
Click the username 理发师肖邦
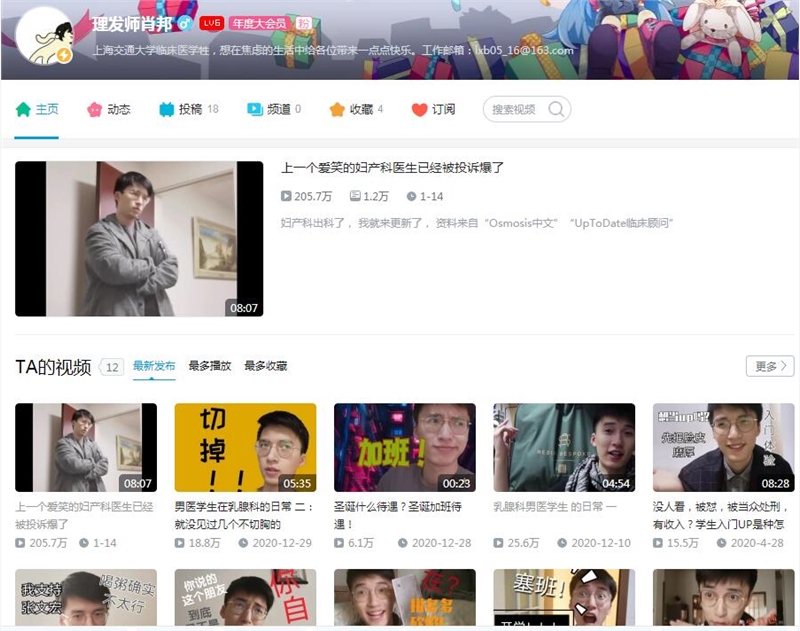(132, 22)
